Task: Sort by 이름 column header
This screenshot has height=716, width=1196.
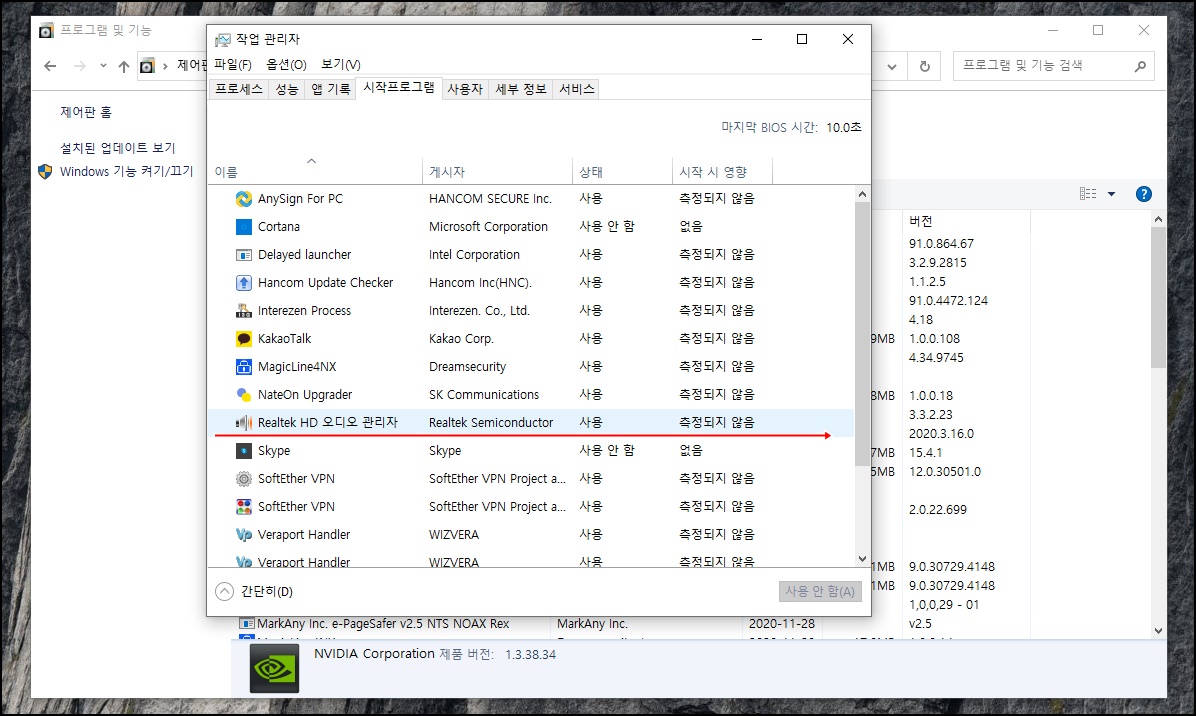Action: pos(316,172)
